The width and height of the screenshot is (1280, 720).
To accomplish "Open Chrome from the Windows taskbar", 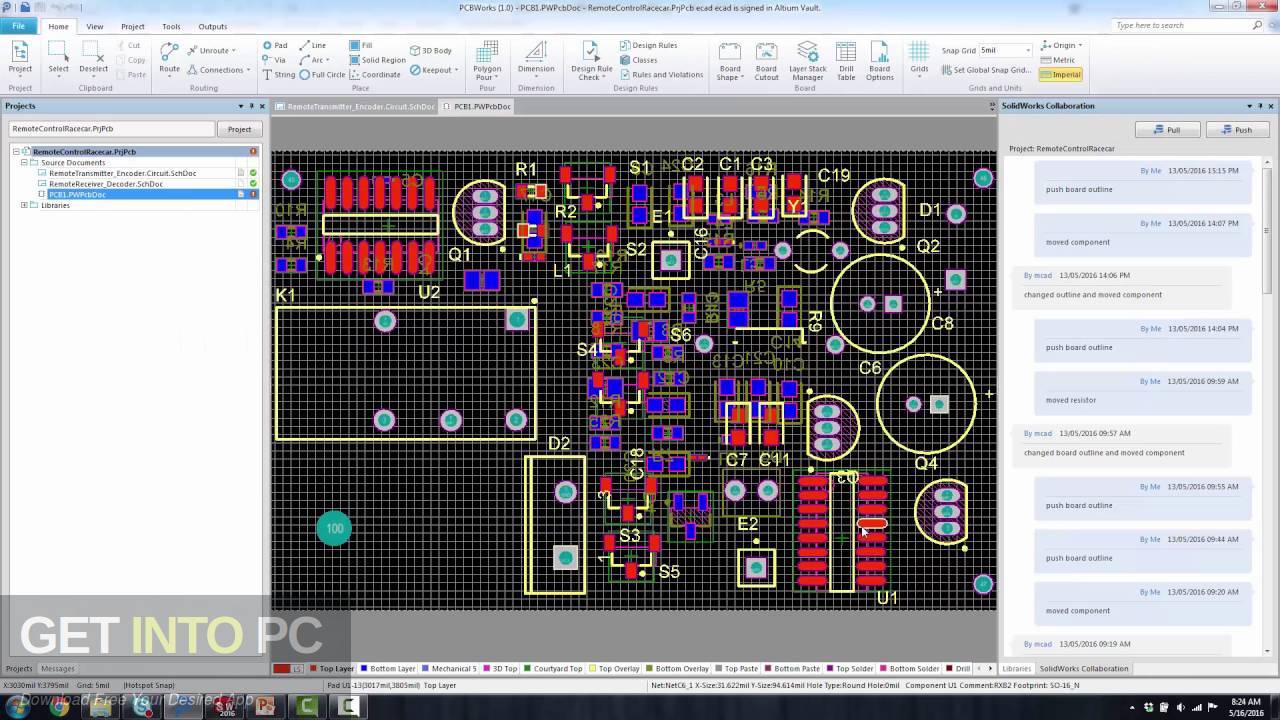I will [59, 706].
